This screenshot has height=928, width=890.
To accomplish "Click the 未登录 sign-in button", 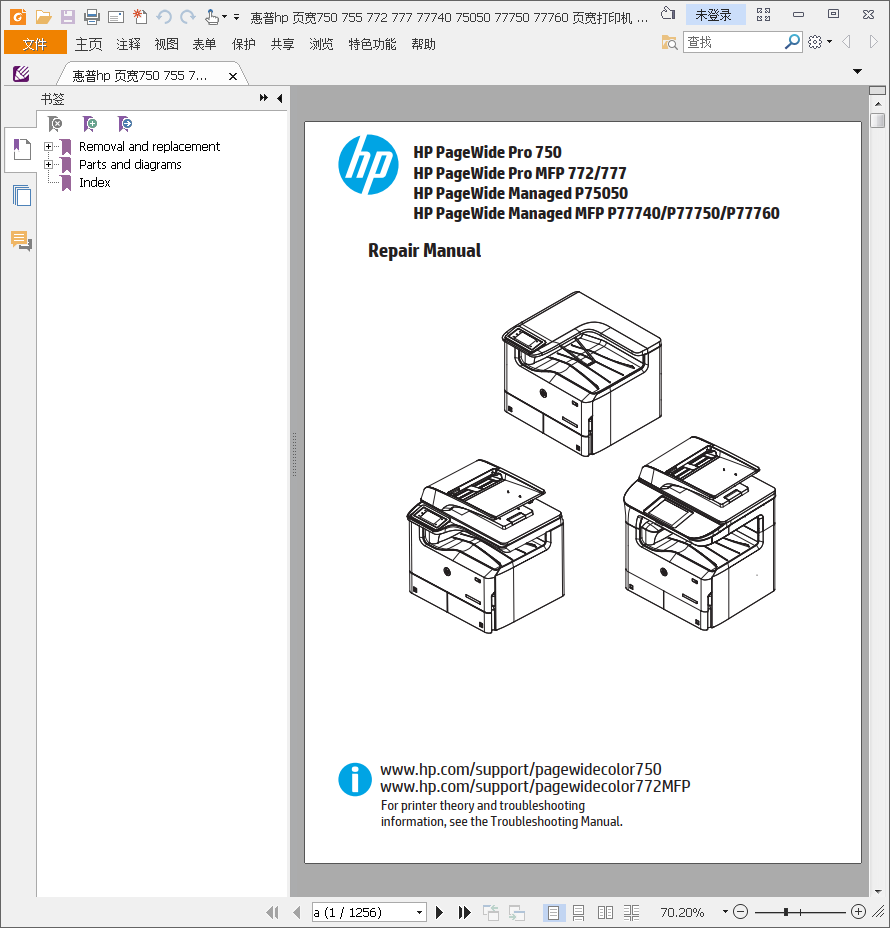I will click(x=713, y=15).
